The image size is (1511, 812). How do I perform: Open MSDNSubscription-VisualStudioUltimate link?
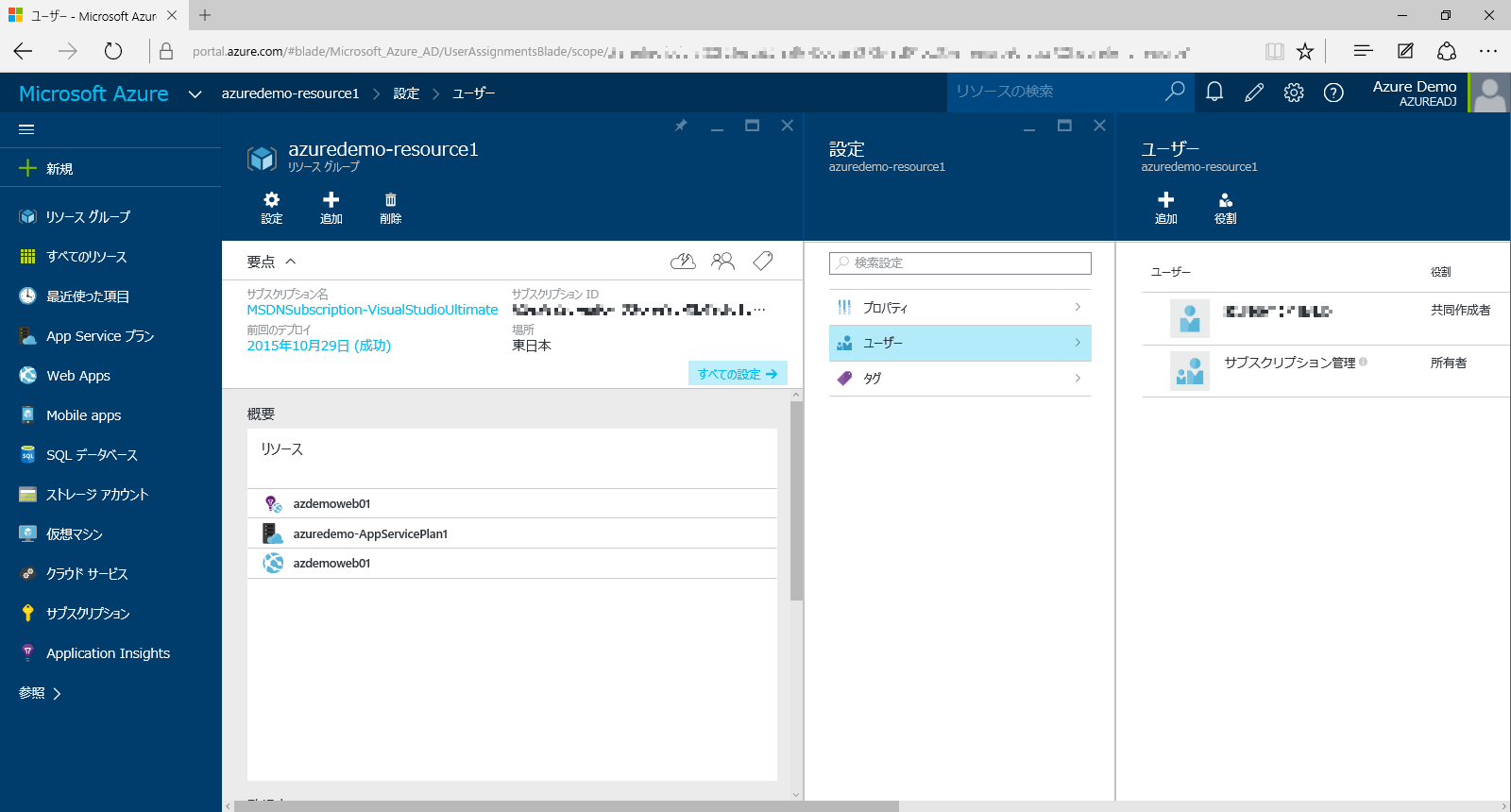point(372,310)
